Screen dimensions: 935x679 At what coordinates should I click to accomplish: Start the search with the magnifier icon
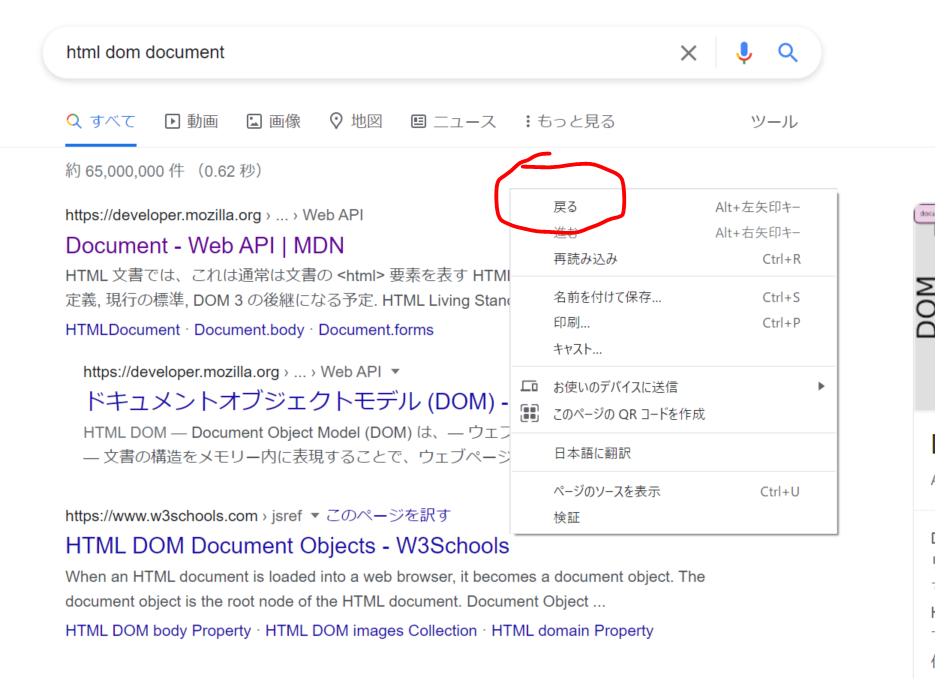[788, 53]
